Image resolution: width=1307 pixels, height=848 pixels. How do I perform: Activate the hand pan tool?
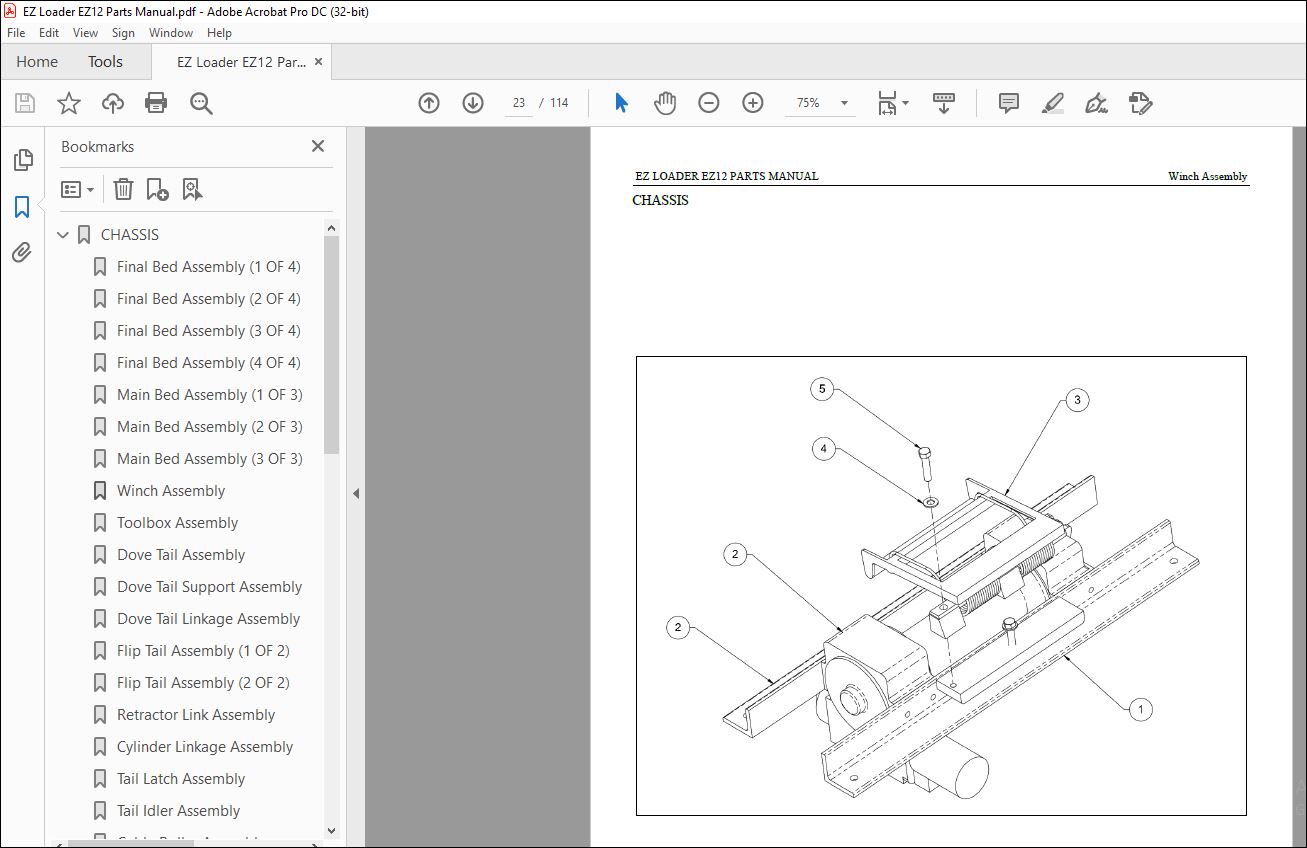click(x=665, y=103)
